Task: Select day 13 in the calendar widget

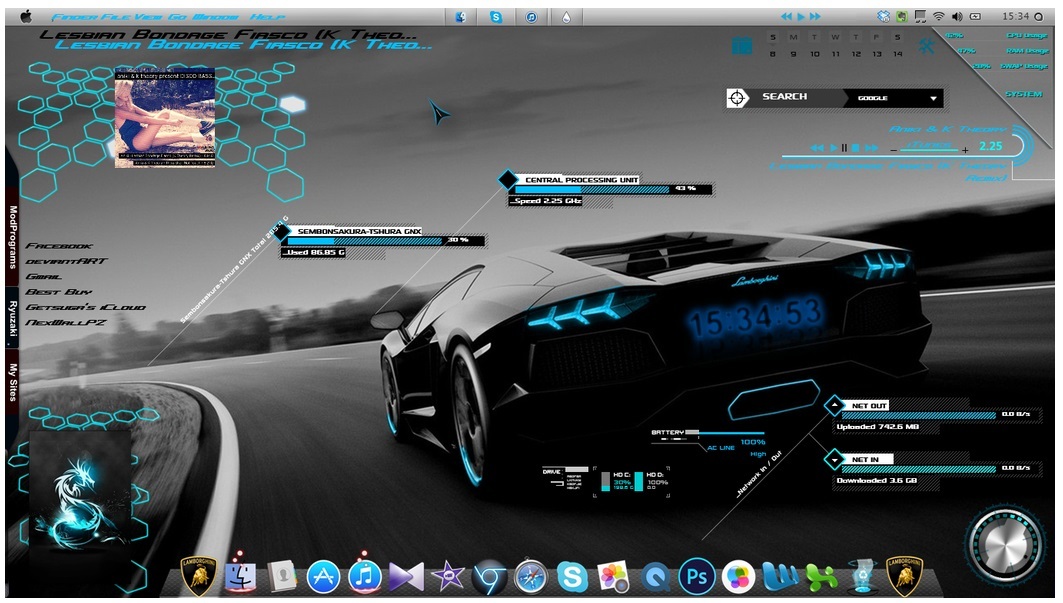Action: [877, 54]
